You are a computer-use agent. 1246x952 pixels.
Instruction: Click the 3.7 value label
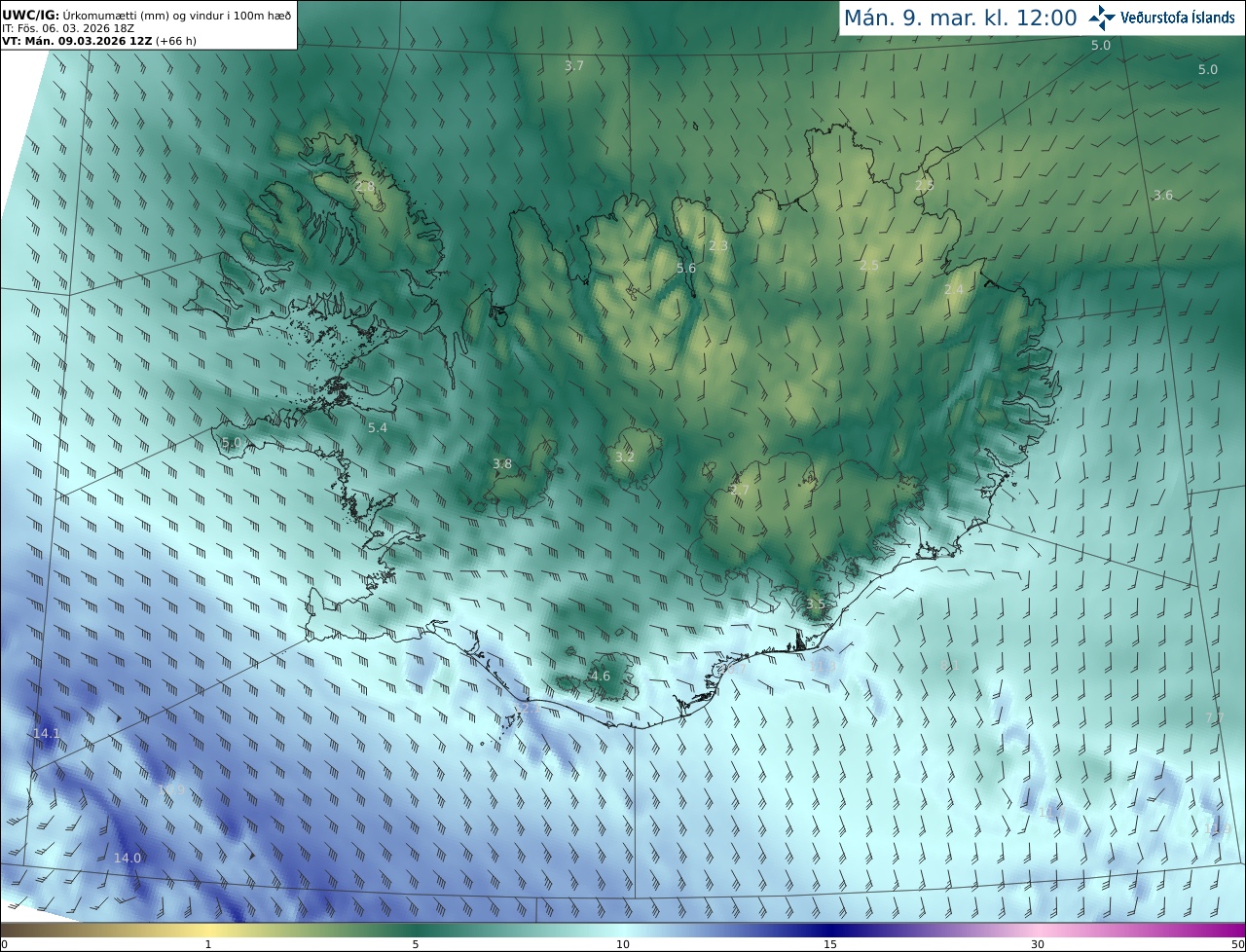point(574,66)
